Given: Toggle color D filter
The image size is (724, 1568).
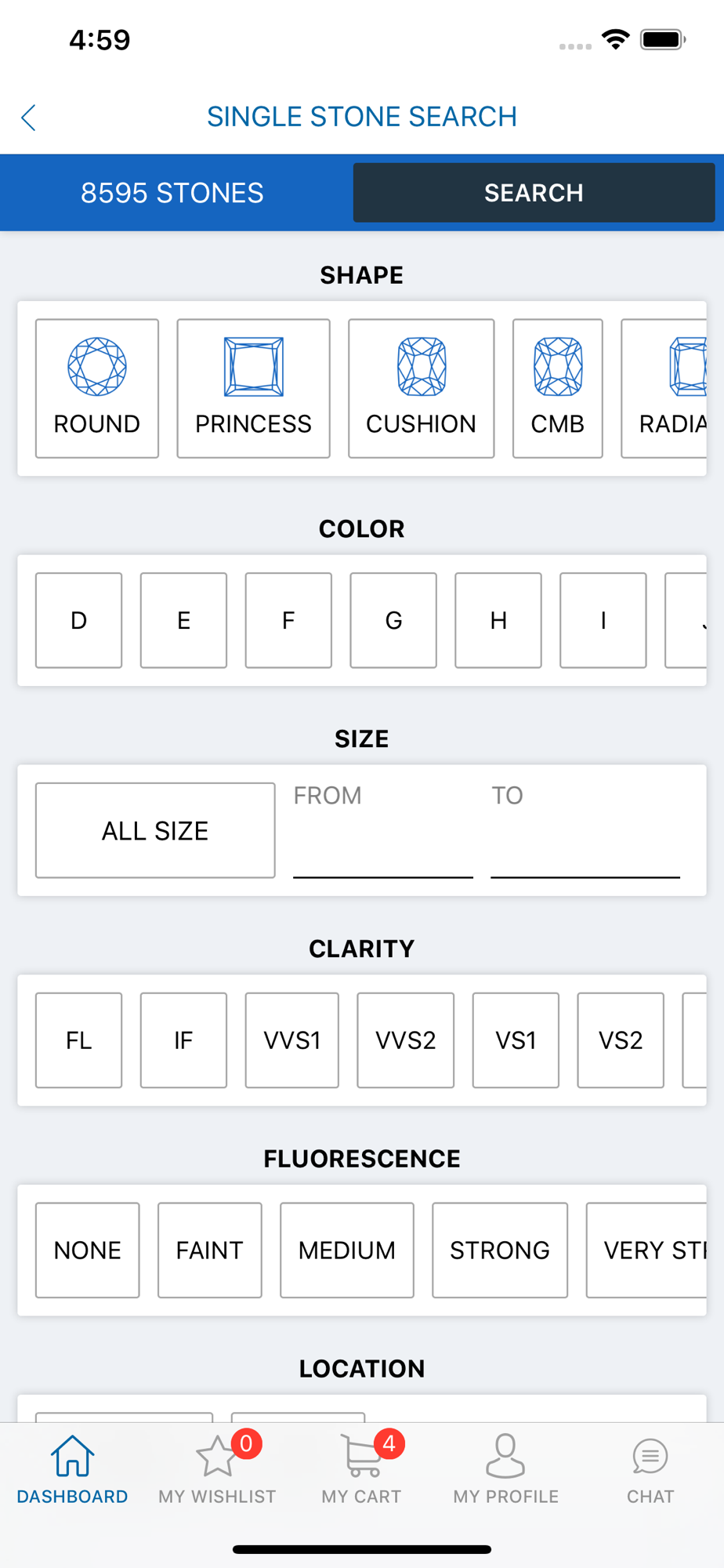Looking at the screenshot, I should tap(79, 620).
